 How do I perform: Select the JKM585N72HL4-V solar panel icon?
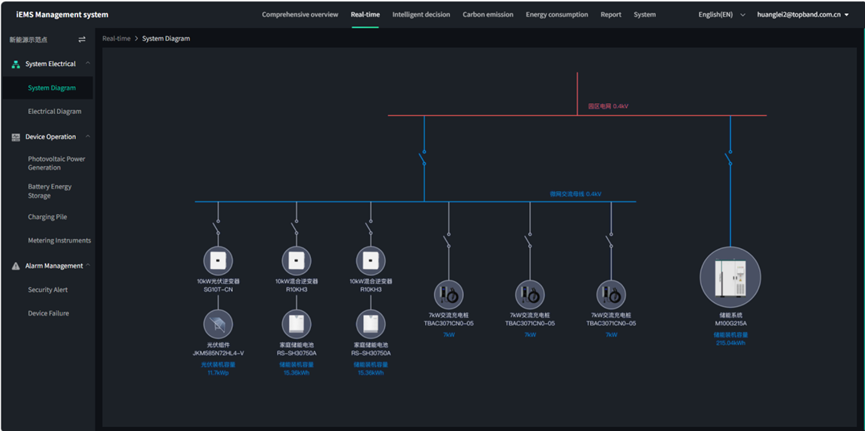pos(218,324)
